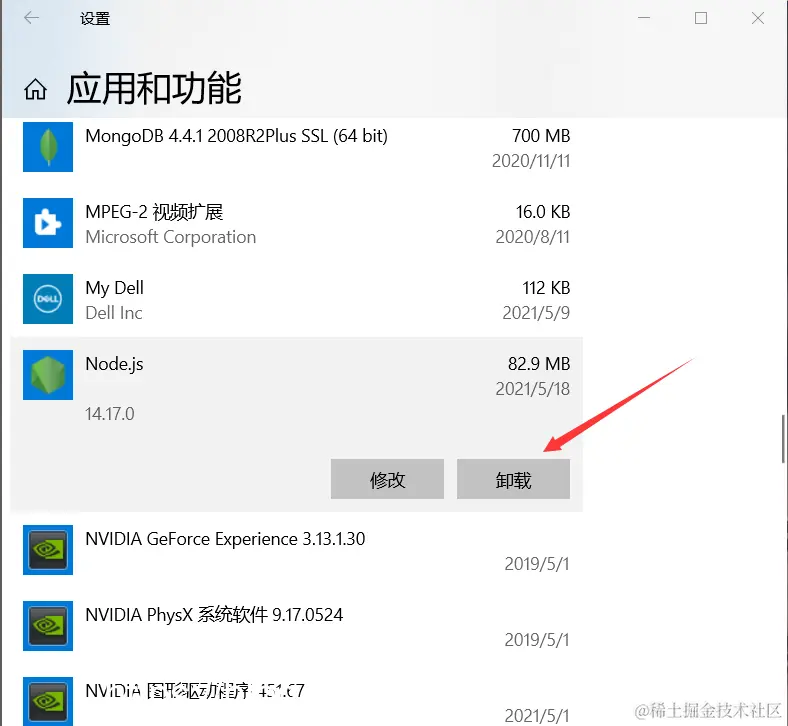
Task: Click the 2020/11/11 install date
Action: 531,161
